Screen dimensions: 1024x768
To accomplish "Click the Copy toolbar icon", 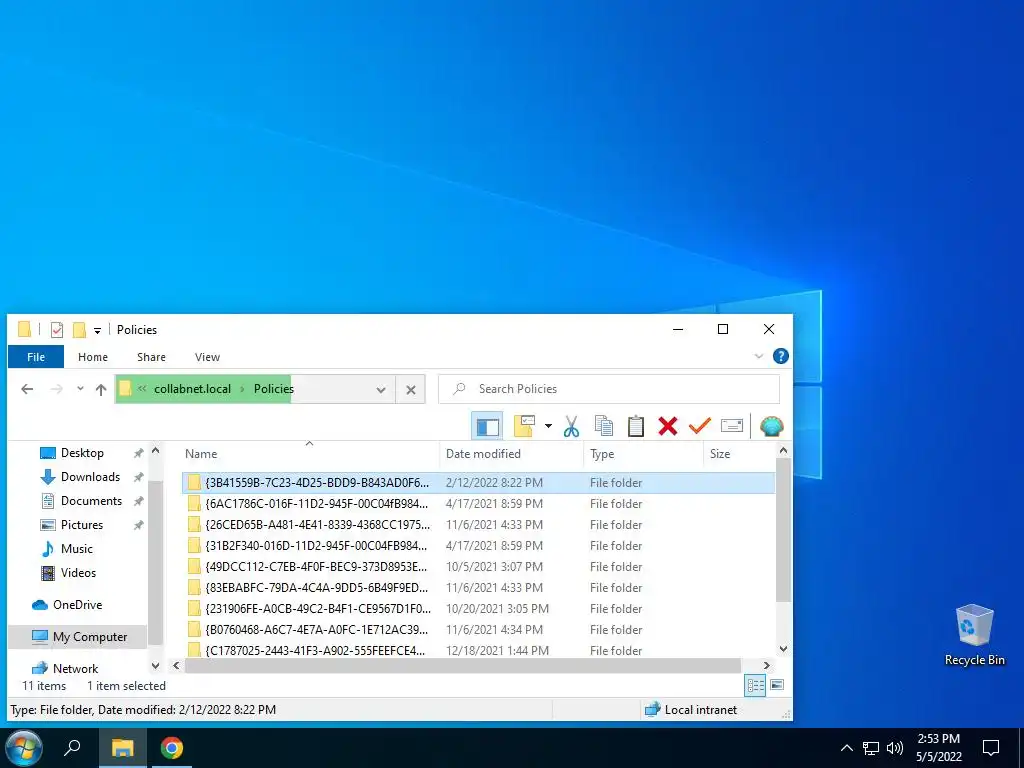I will tap(604, 426).
